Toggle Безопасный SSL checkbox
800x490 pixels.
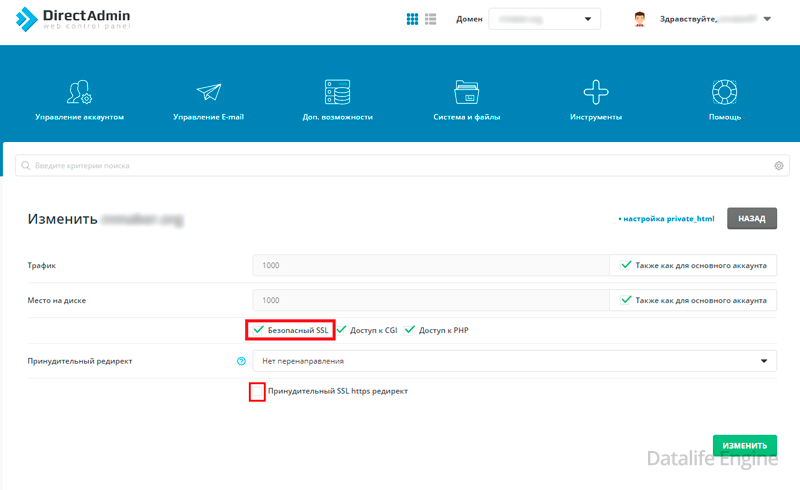[x=259, y=329]
